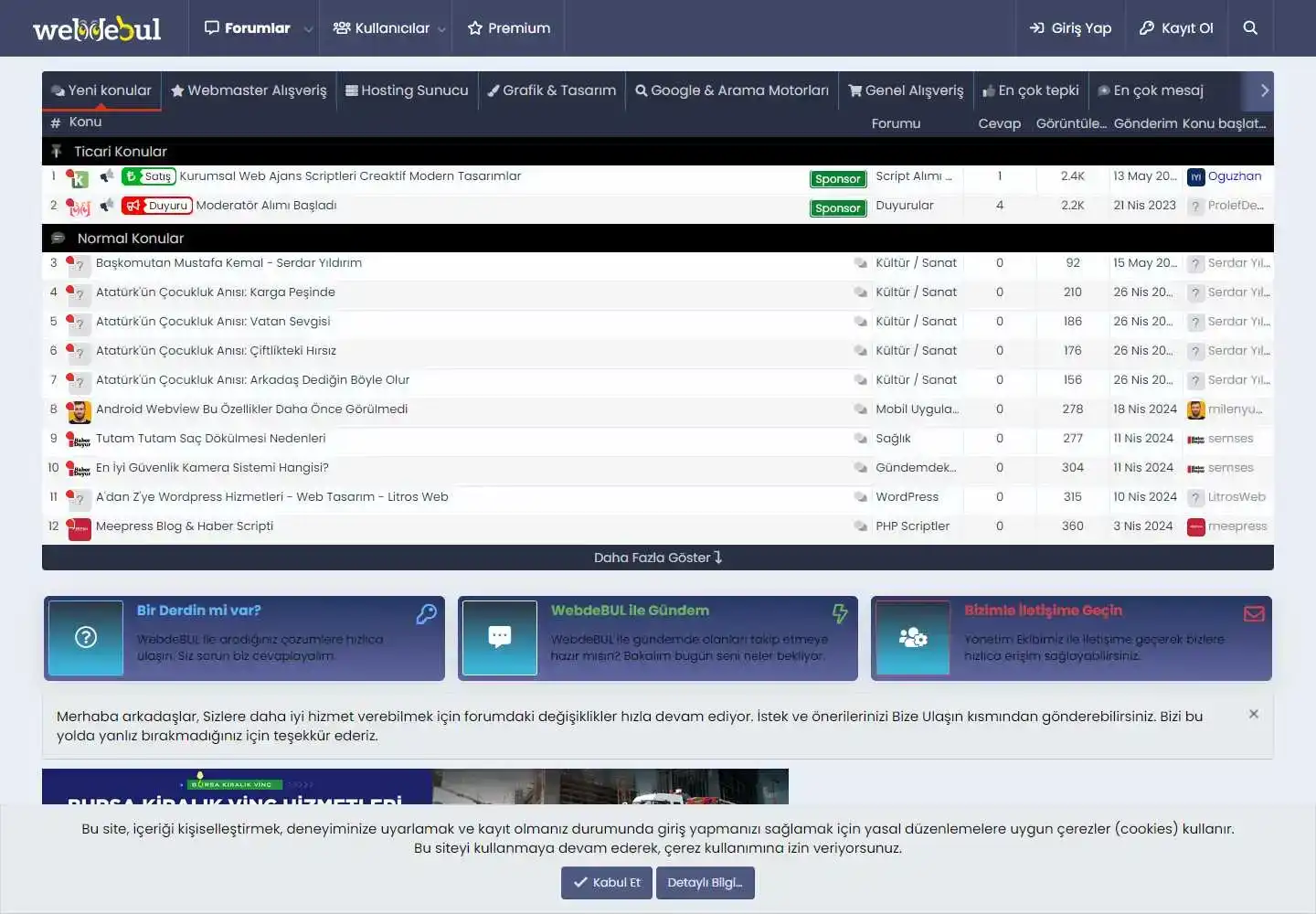Click the lightning icon in WebdeBUL ile Gündem card

[840, 614]
